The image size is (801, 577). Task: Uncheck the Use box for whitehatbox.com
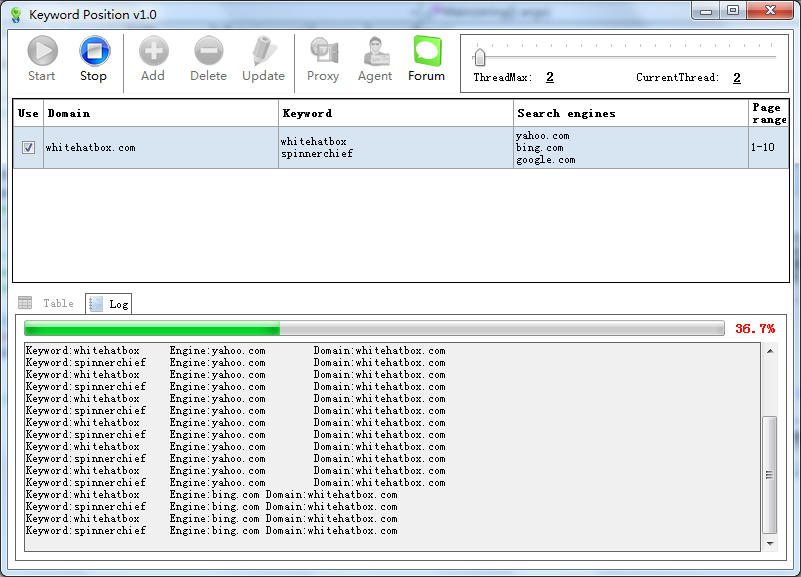tap(28, 148)
